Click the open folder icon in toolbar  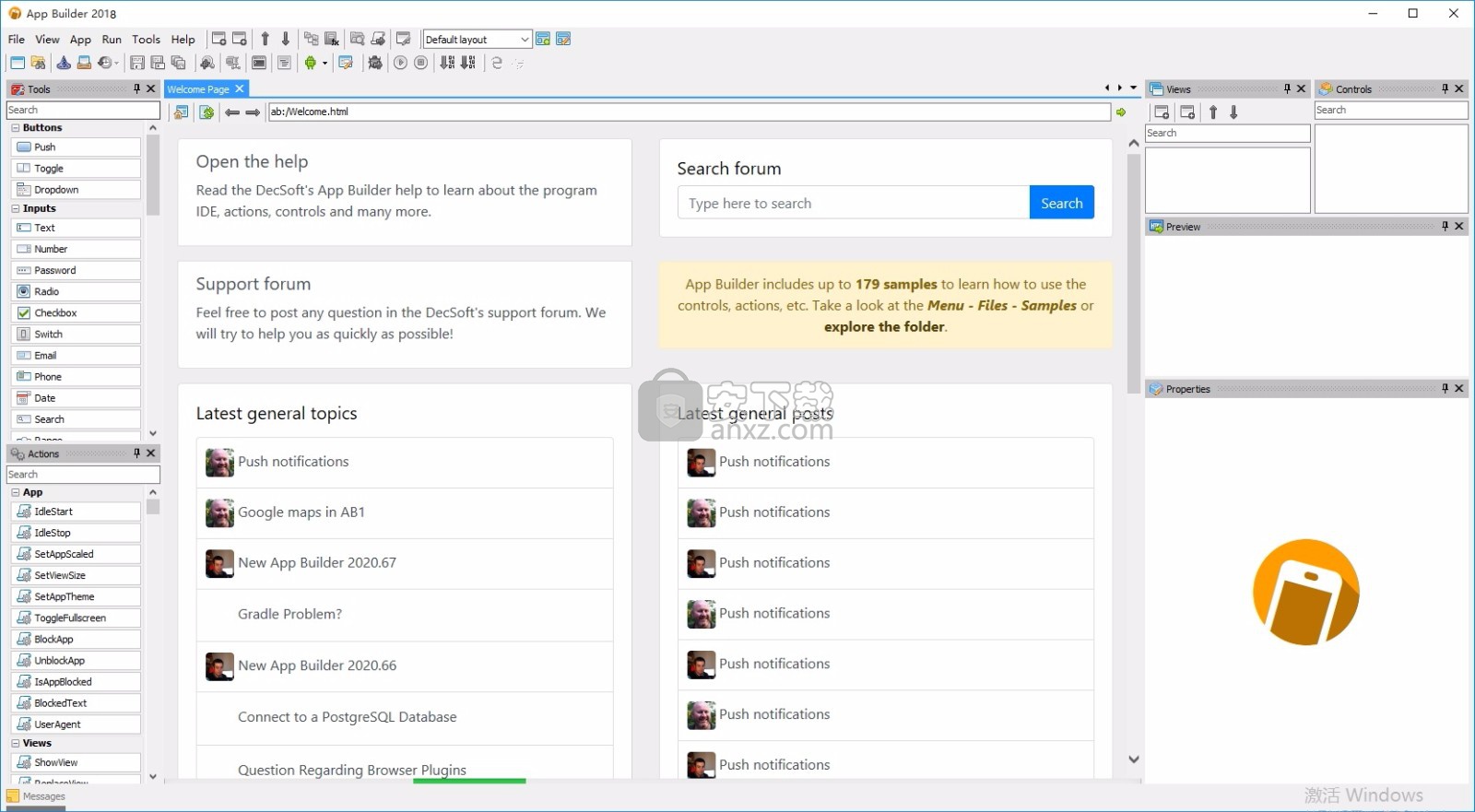(38, 63)
